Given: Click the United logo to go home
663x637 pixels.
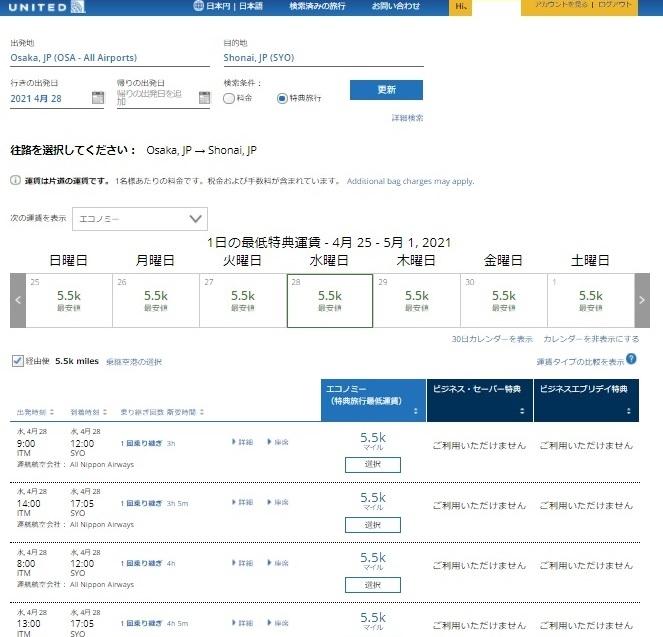Looking at the screenshot, I should click(47, 7).
